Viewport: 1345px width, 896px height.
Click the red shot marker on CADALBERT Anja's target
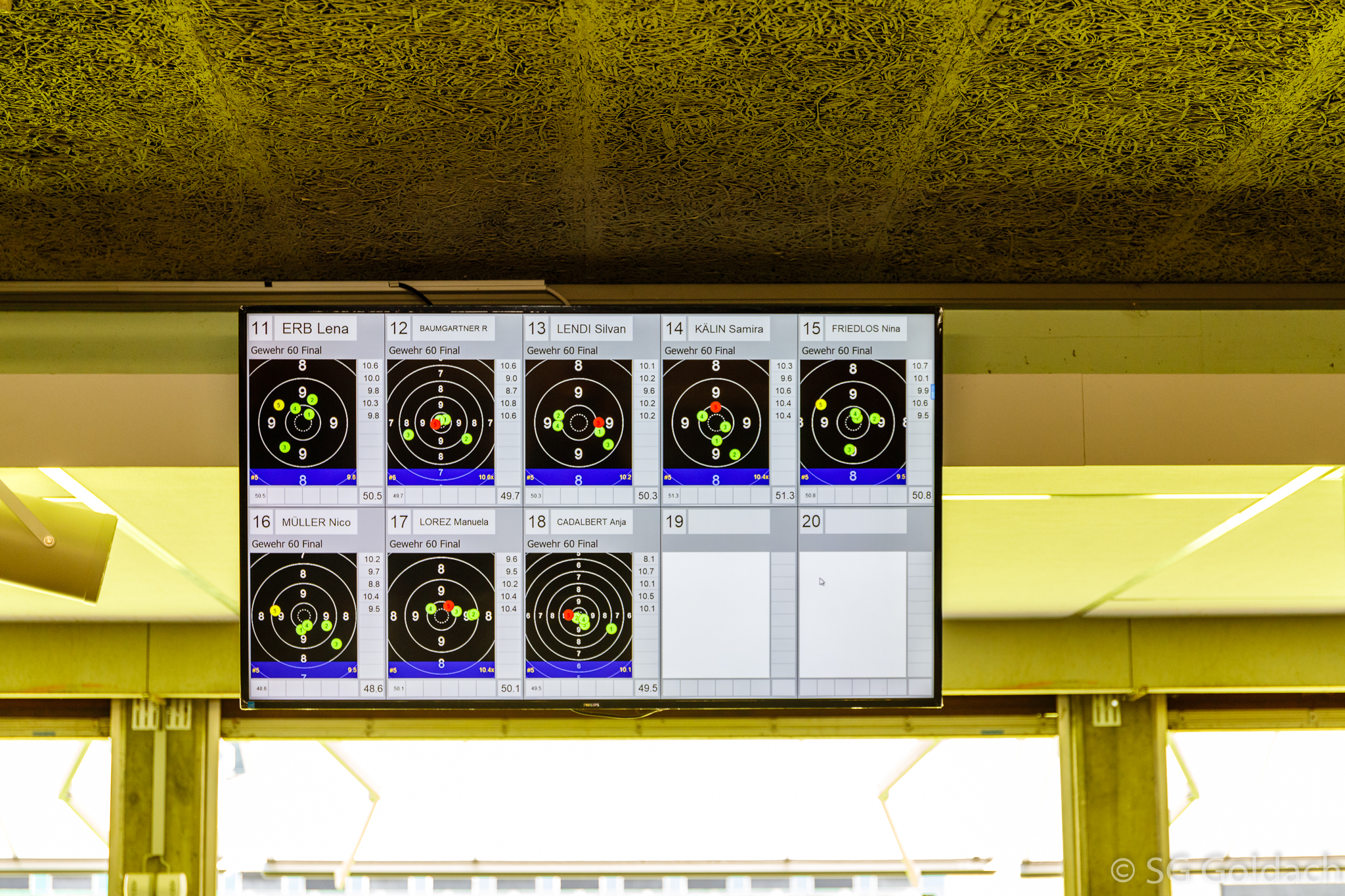568,614
